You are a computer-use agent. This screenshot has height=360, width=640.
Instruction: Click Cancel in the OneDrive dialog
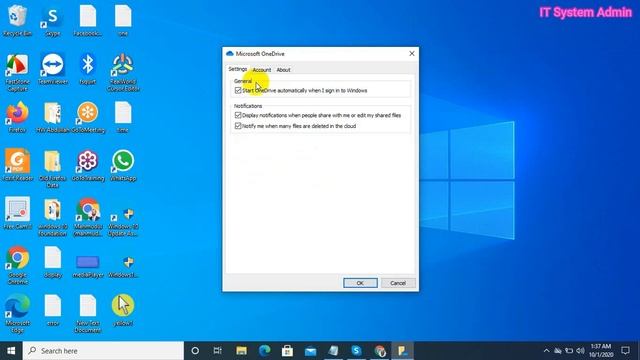click(x=398, y=283)
